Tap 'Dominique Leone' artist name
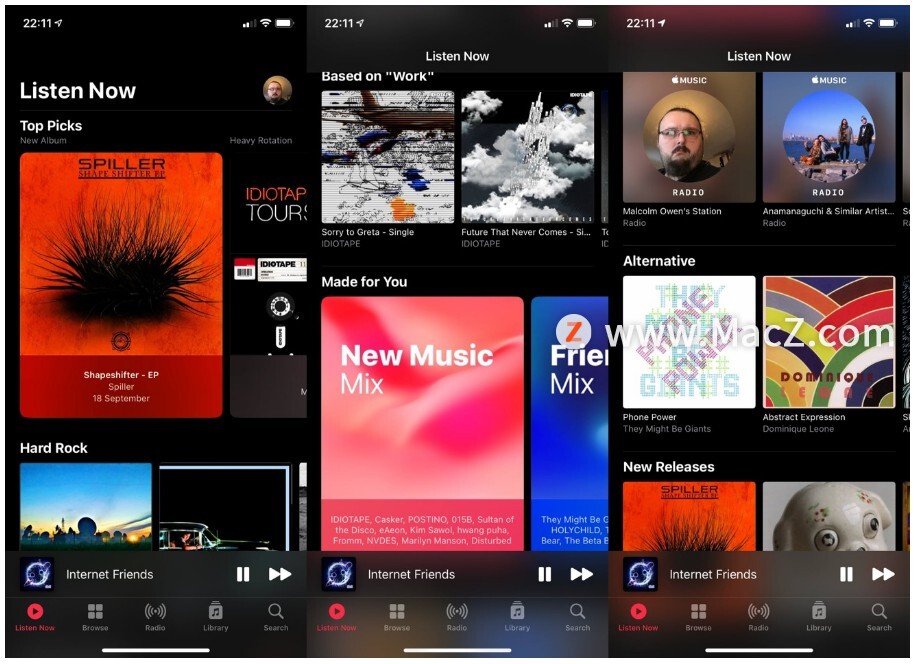 point(799,429)
